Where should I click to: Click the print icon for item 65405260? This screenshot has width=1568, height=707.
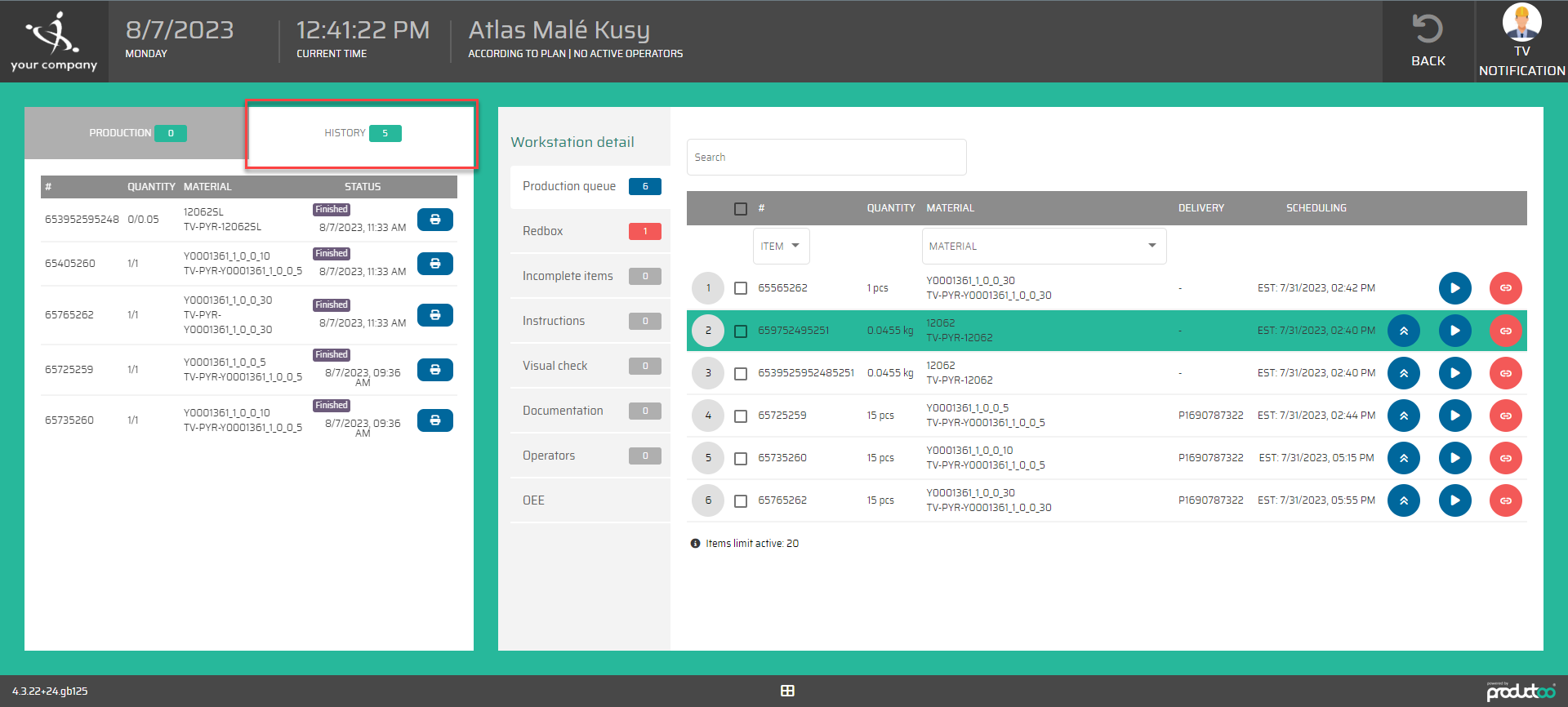(434, 264)
